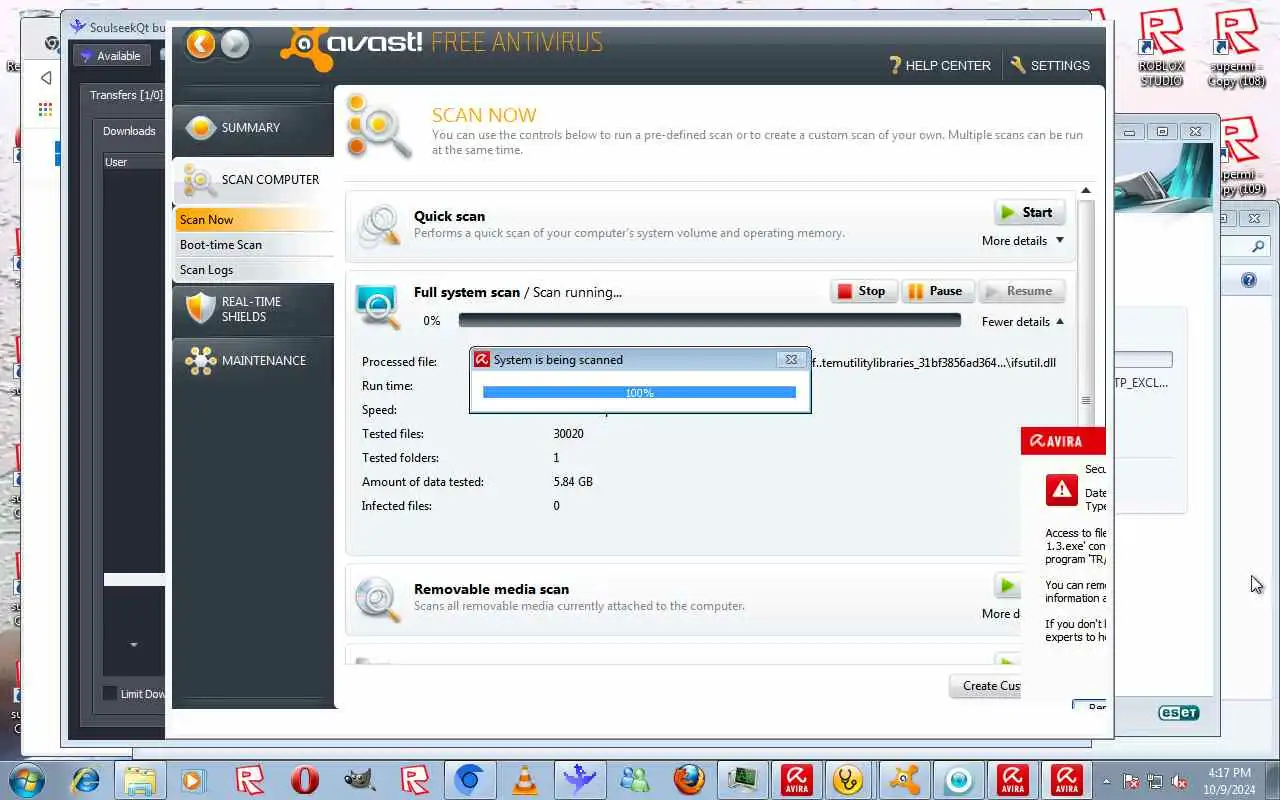Click the Available status button in SoulseekQt
This screenshot has width=1280, height=800.
click(x=111, y=56)
